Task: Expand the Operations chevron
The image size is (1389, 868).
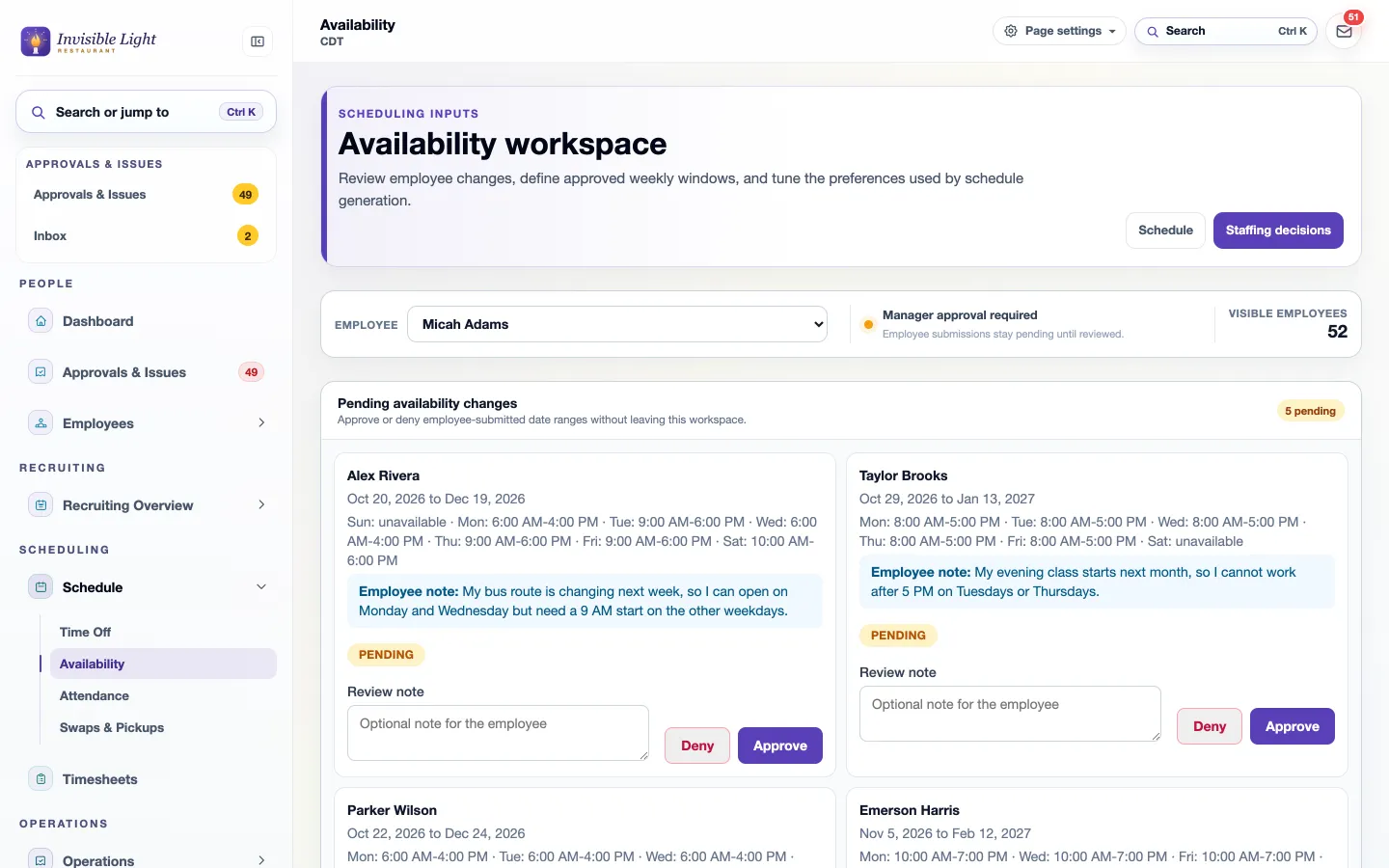Action: click(x=261, y=860)
